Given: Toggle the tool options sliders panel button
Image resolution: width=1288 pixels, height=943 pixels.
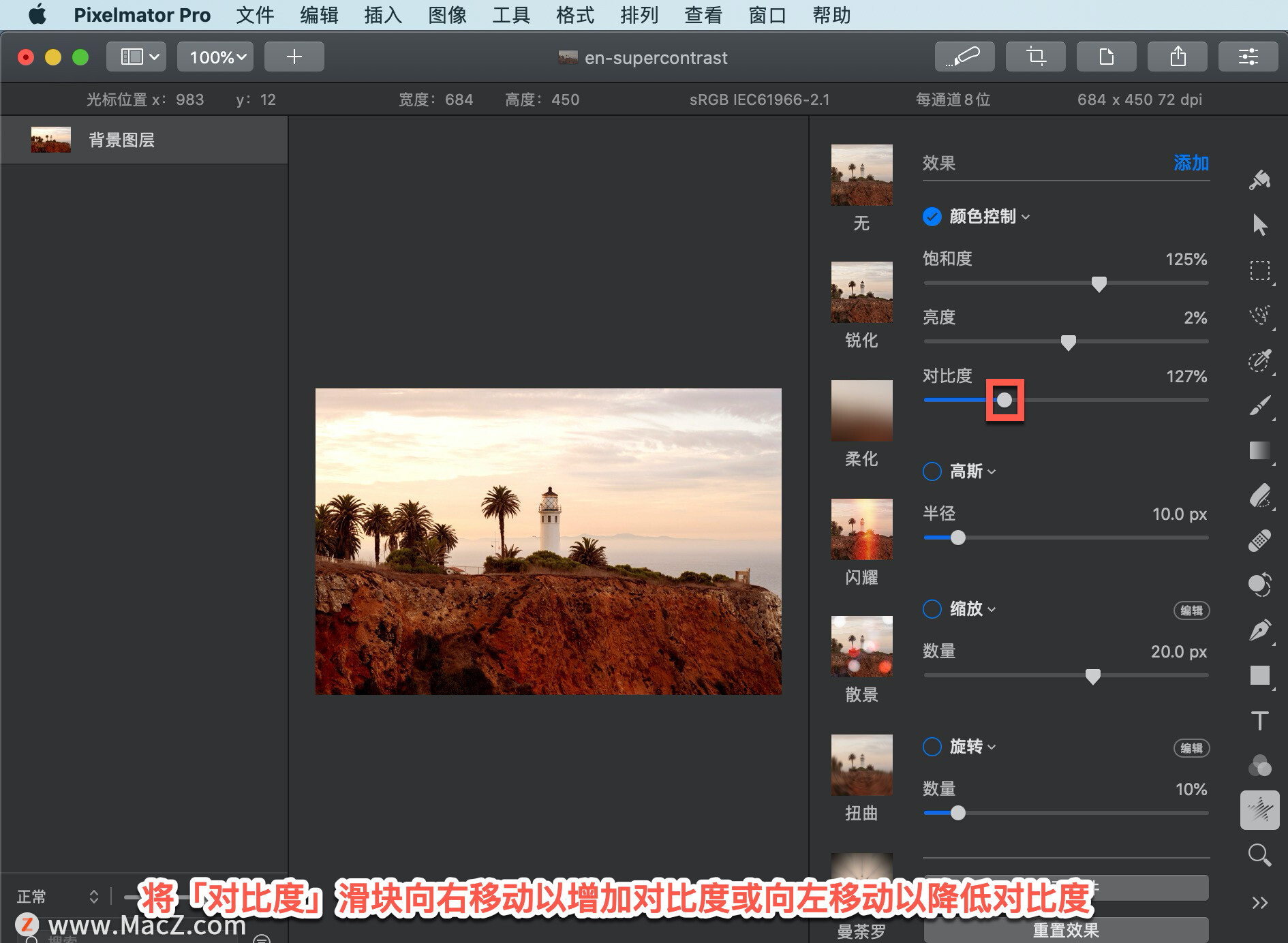Looking at the screenshot, I should click(1248, 57).
